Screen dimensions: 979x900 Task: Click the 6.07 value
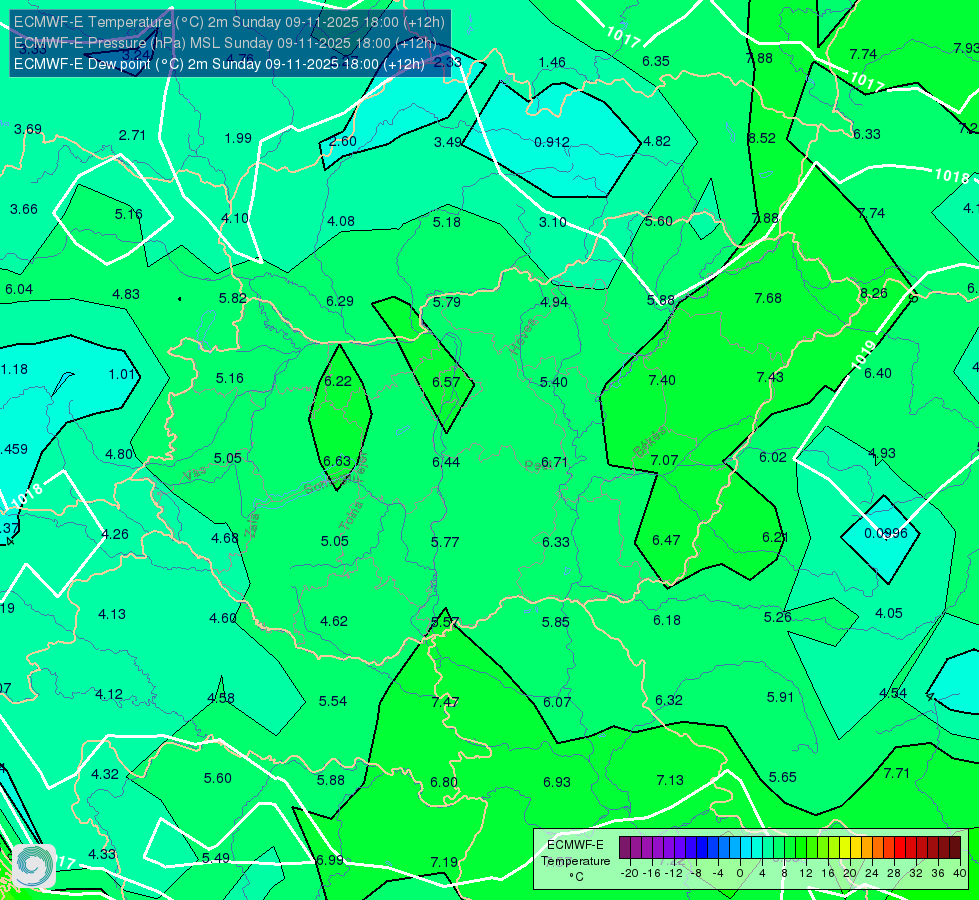[x=557, y=702]
